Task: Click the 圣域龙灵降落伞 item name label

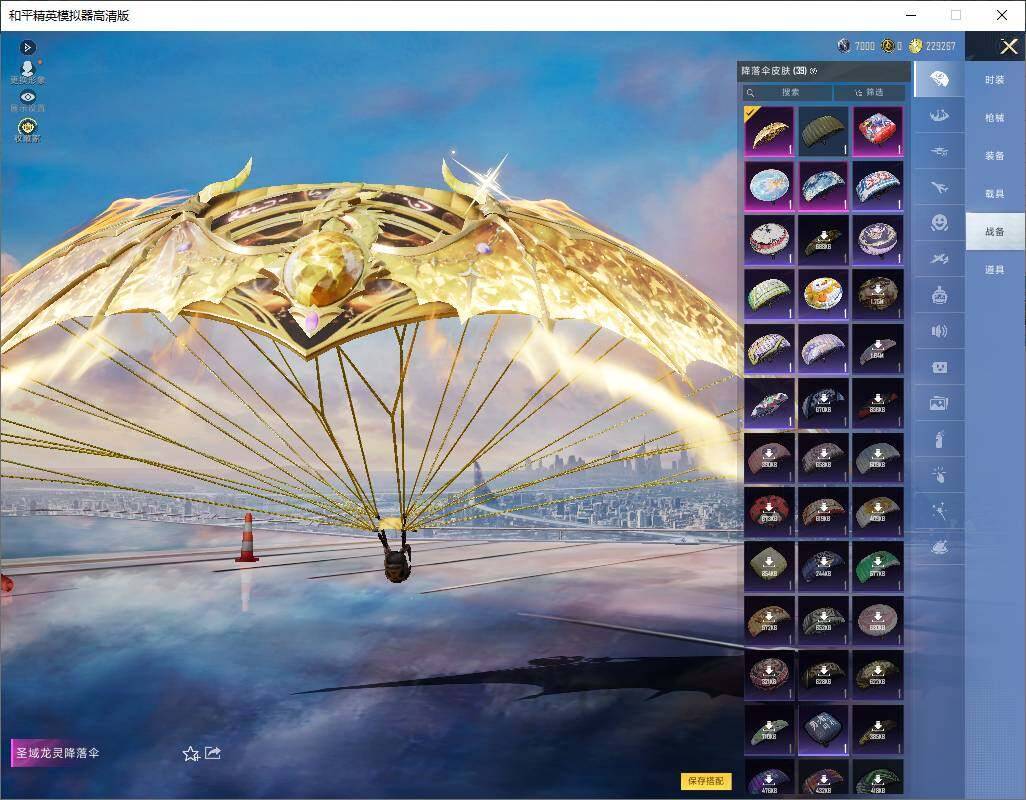Action: pos(58,753)
